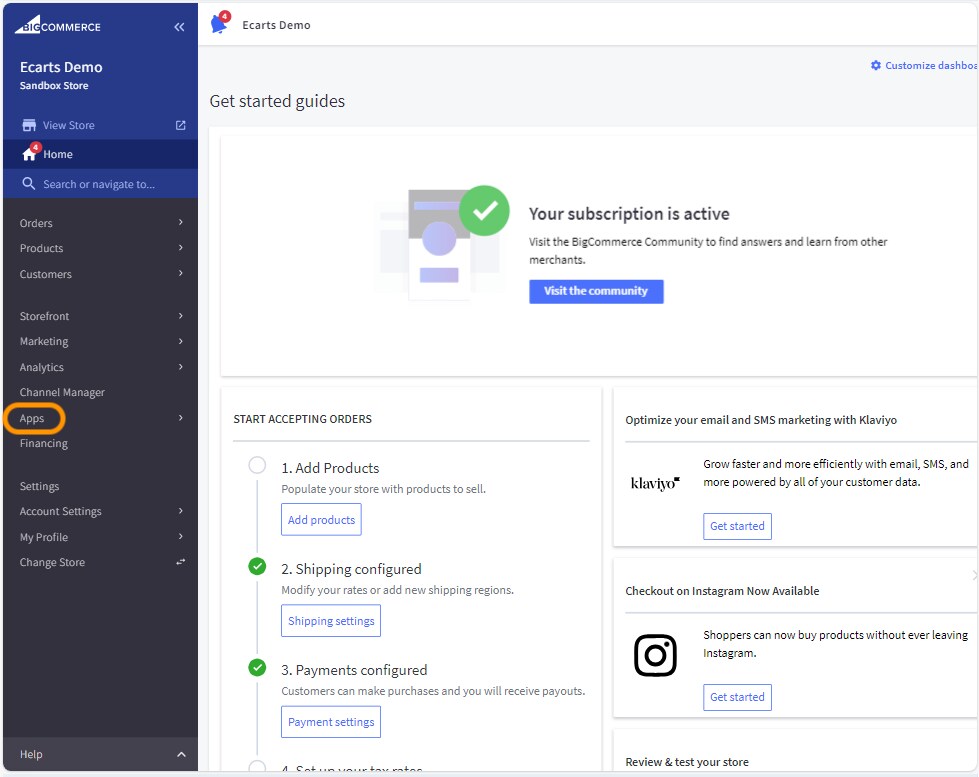Image resolution: width=979 pixels, height=777 pixels.
Task: Click the green checkmark for Payments configured
Action: point(257,667)
